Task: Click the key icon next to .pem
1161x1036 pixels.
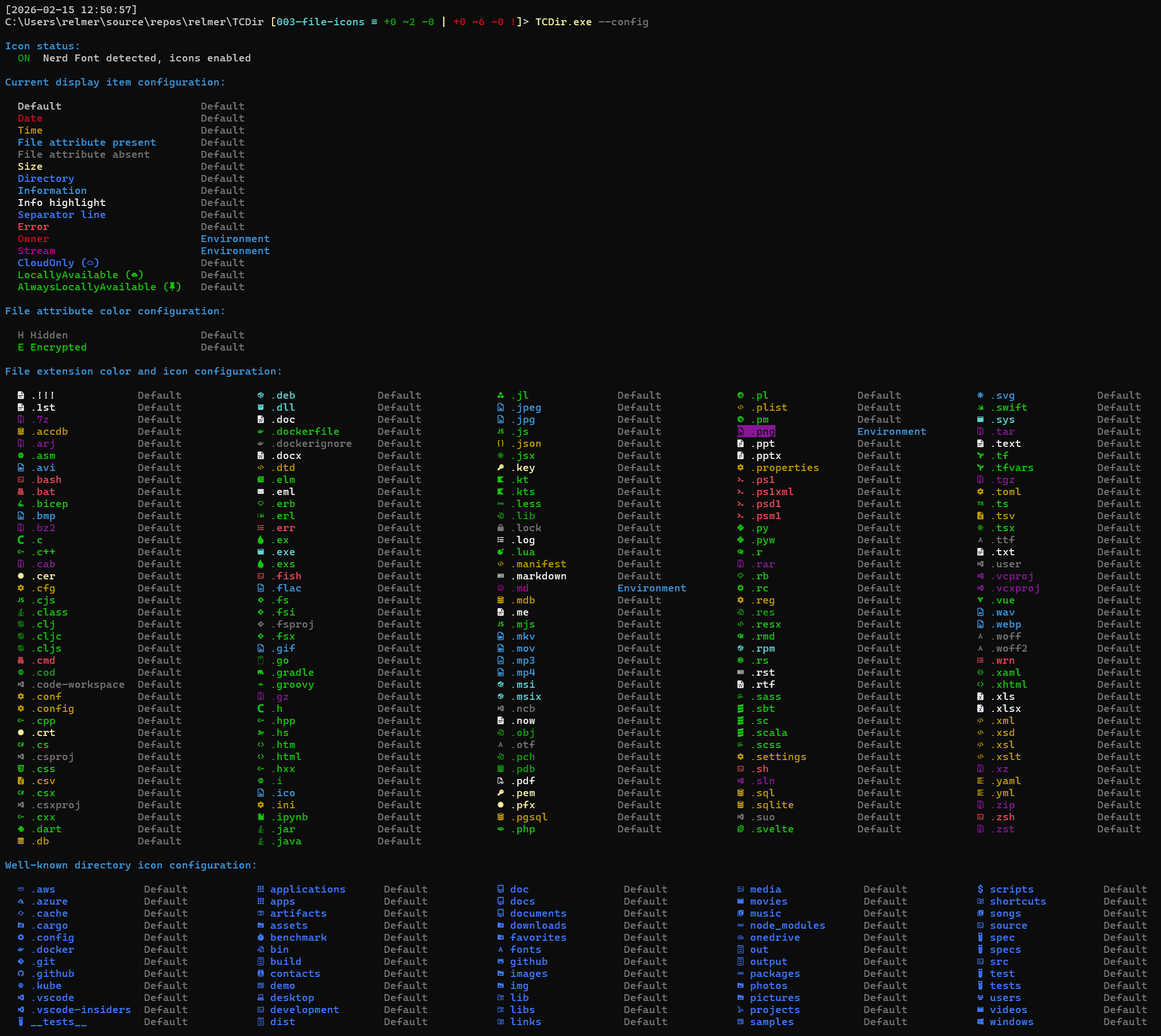Action: click(x=500, y=793)
